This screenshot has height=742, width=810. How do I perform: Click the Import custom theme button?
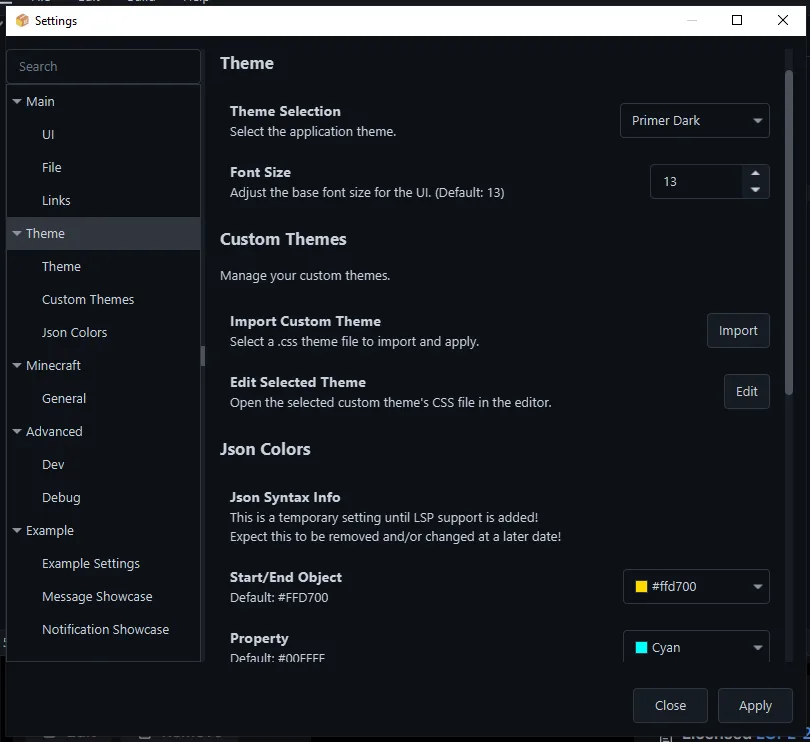tap(738, 331)
